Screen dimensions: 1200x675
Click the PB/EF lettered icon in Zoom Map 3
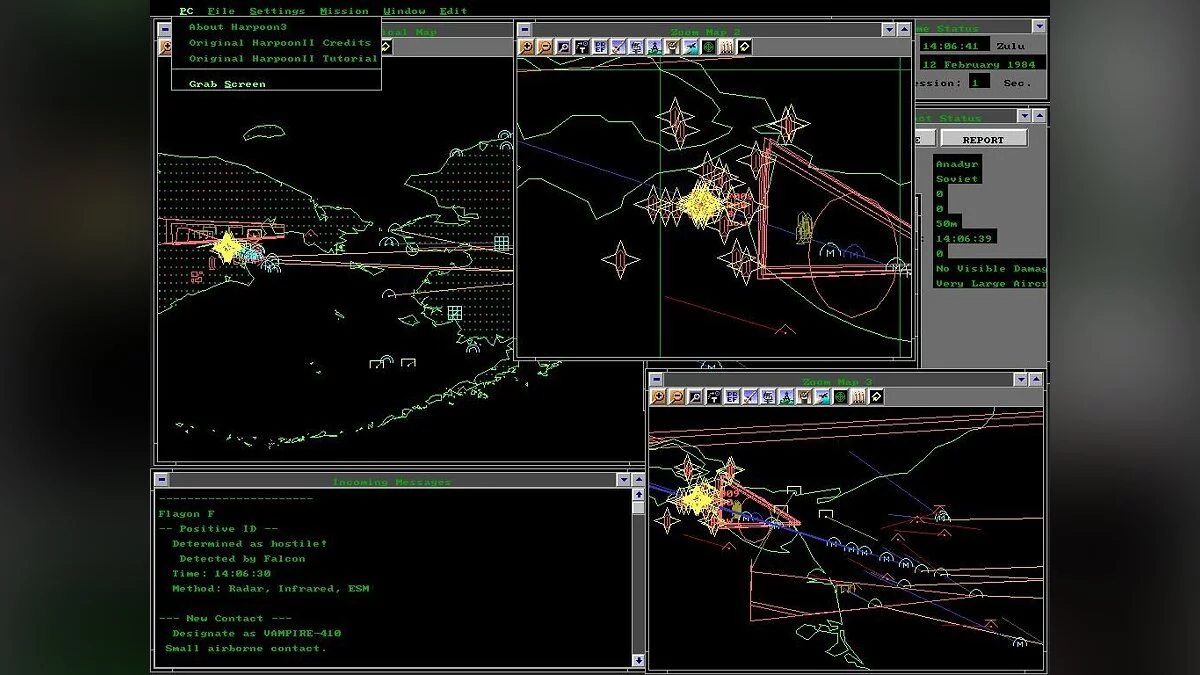(x=732, y=397)
